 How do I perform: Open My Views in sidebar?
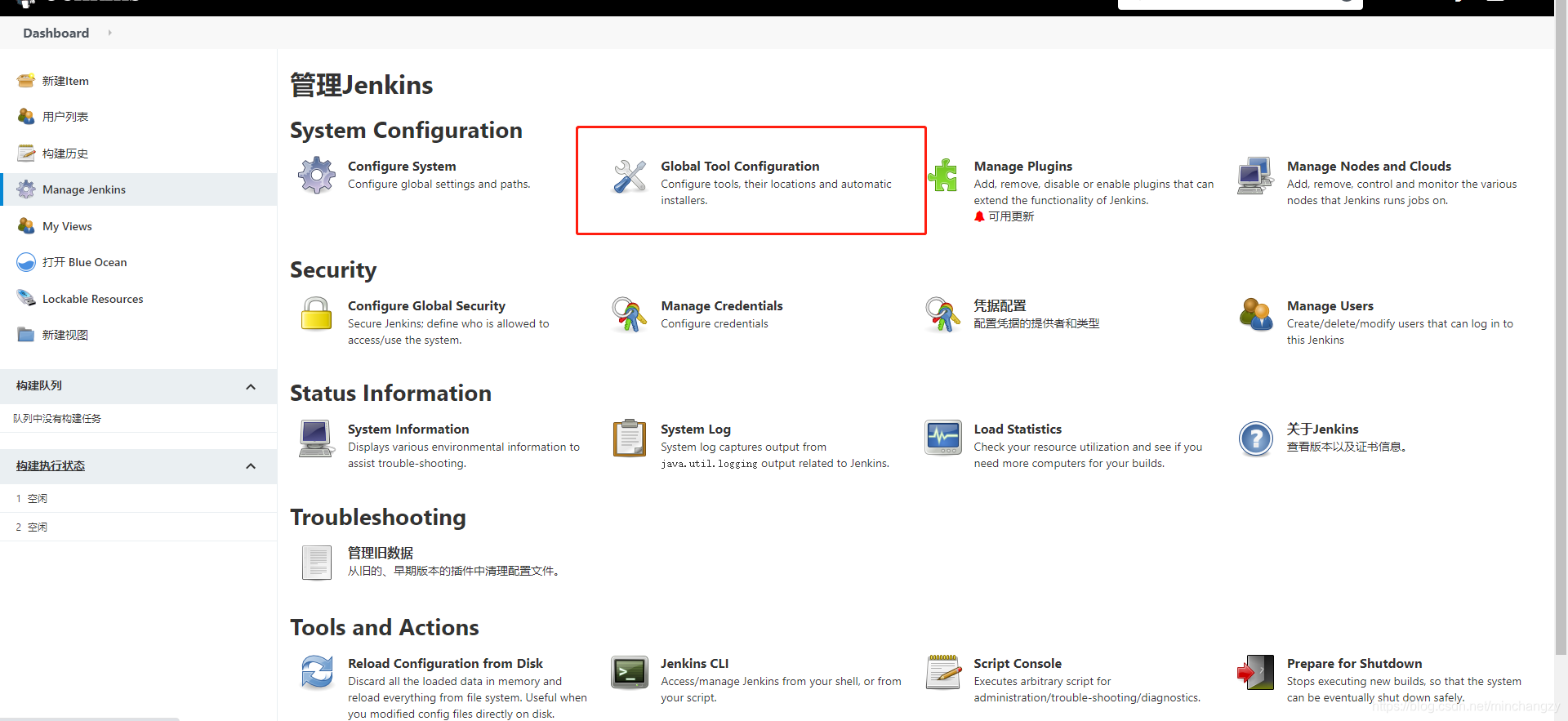(x=67, y=226)
